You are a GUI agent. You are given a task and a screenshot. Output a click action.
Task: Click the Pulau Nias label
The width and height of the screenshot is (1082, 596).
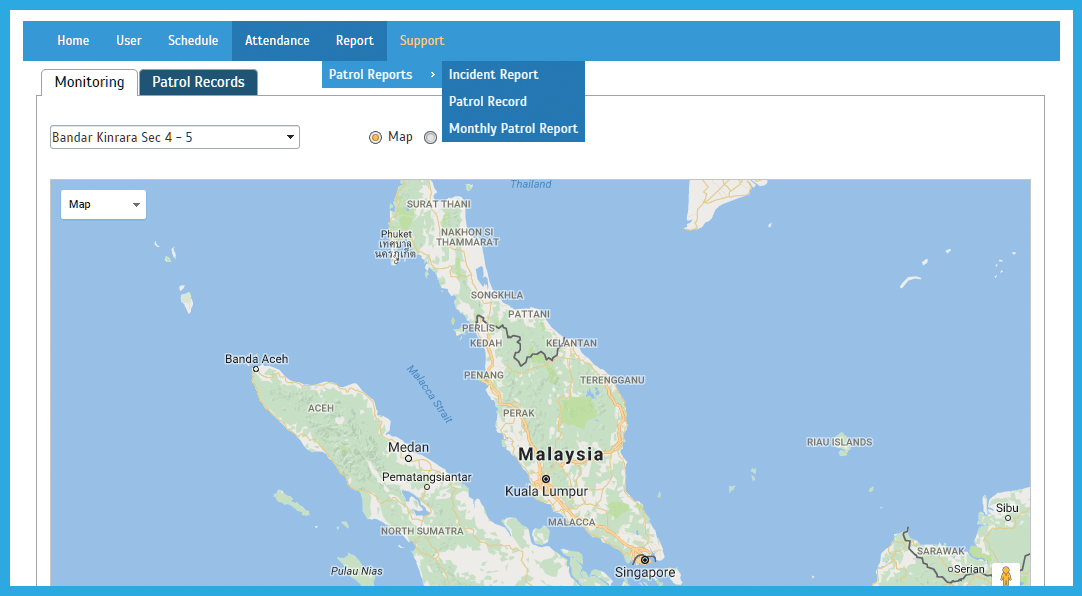coord(356,571)
